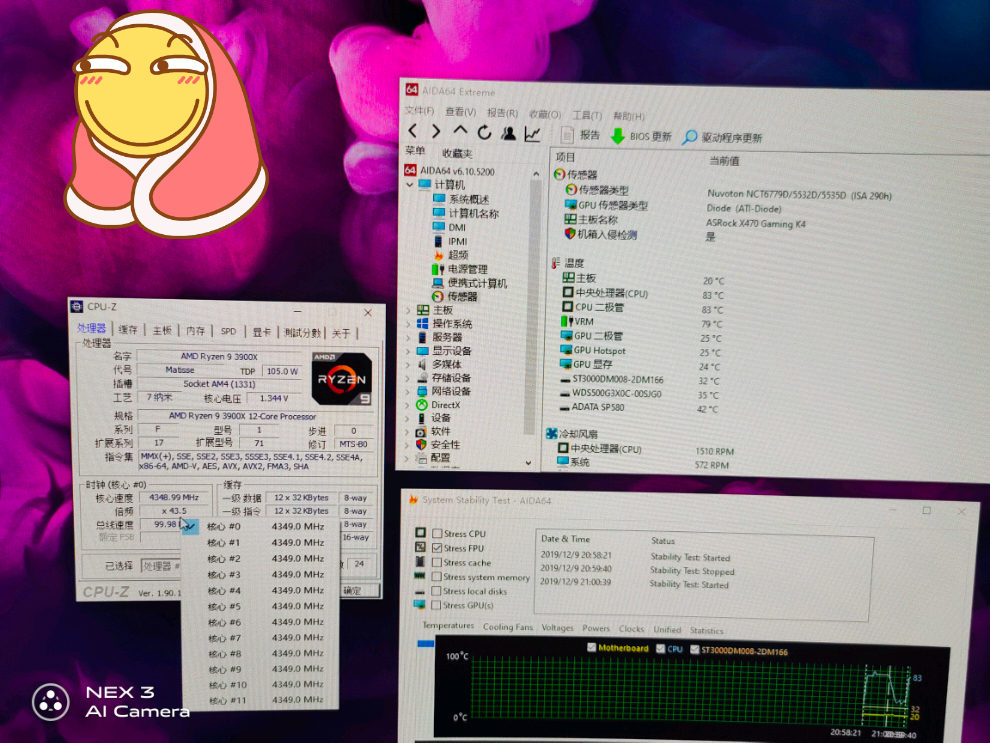Click the CPU-Z 确定 button
Image resolution: width=990 pixels, height=743 pixels.
(359, 591)
